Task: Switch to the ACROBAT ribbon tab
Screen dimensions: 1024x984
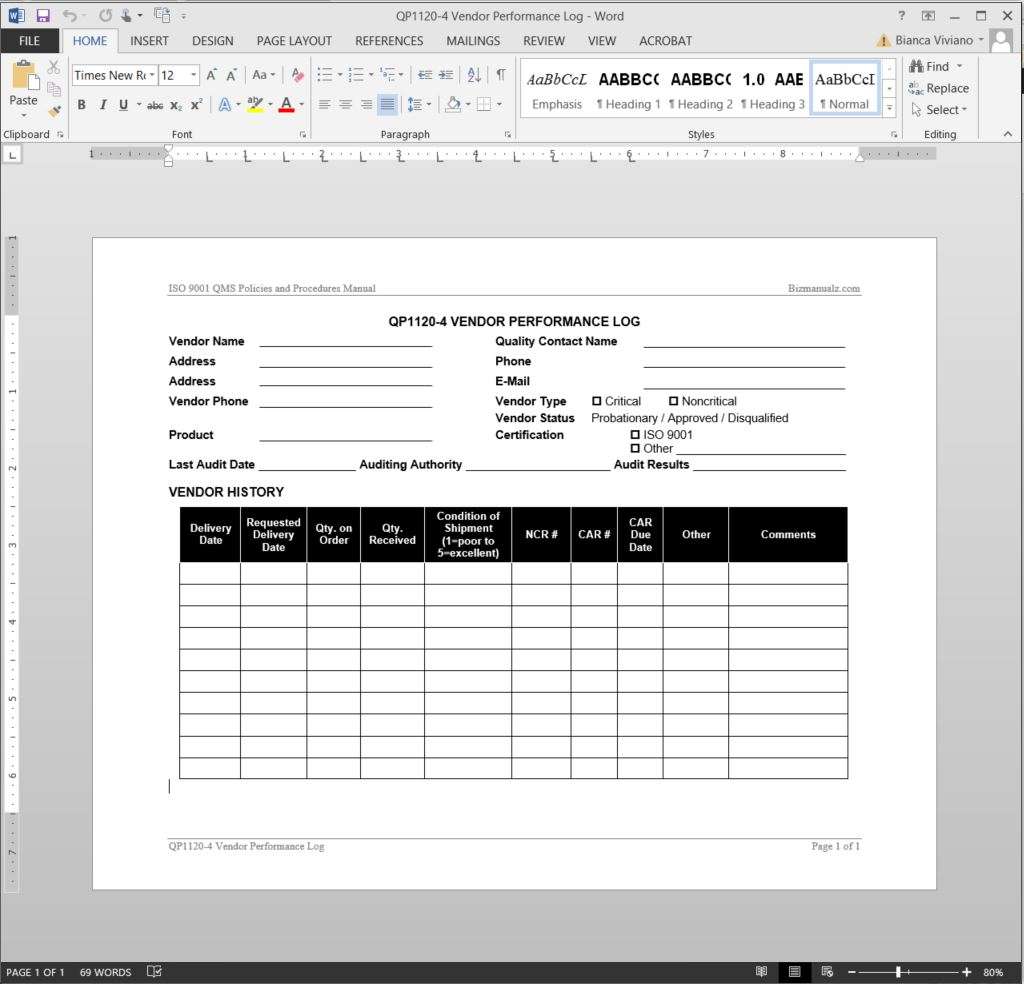Action: pos(665,40)
